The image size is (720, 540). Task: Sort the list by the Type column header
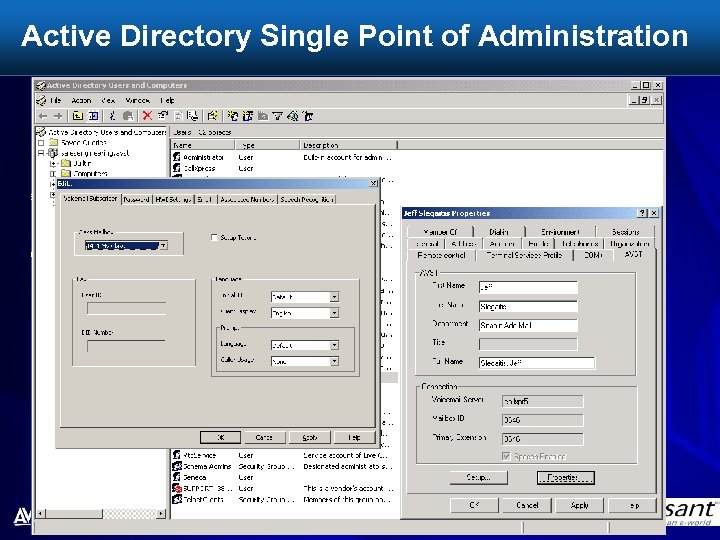pyautogui.click(x=268, y=145)
